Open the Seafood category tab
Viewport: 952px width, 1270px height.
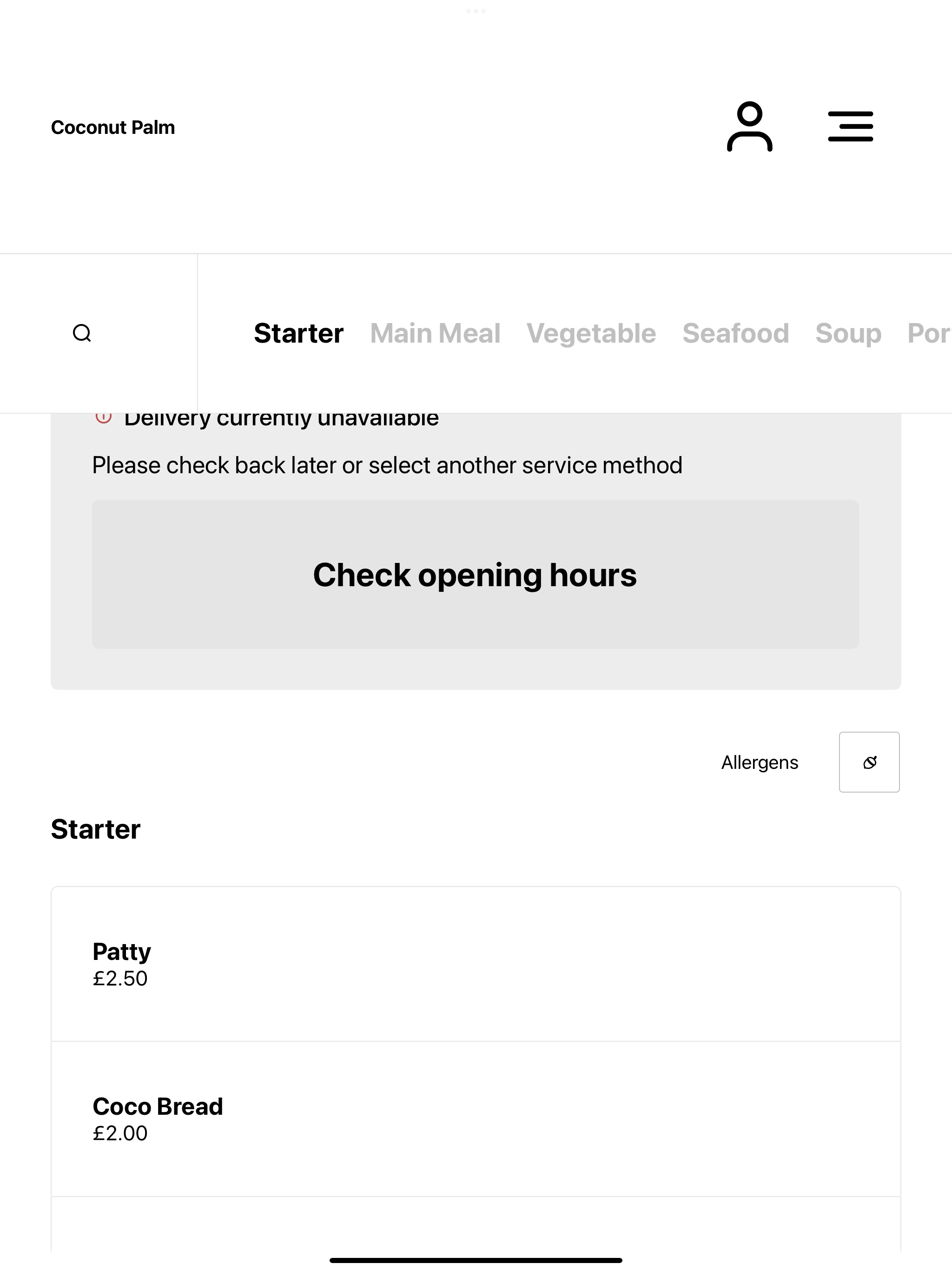tap(735, 333)
